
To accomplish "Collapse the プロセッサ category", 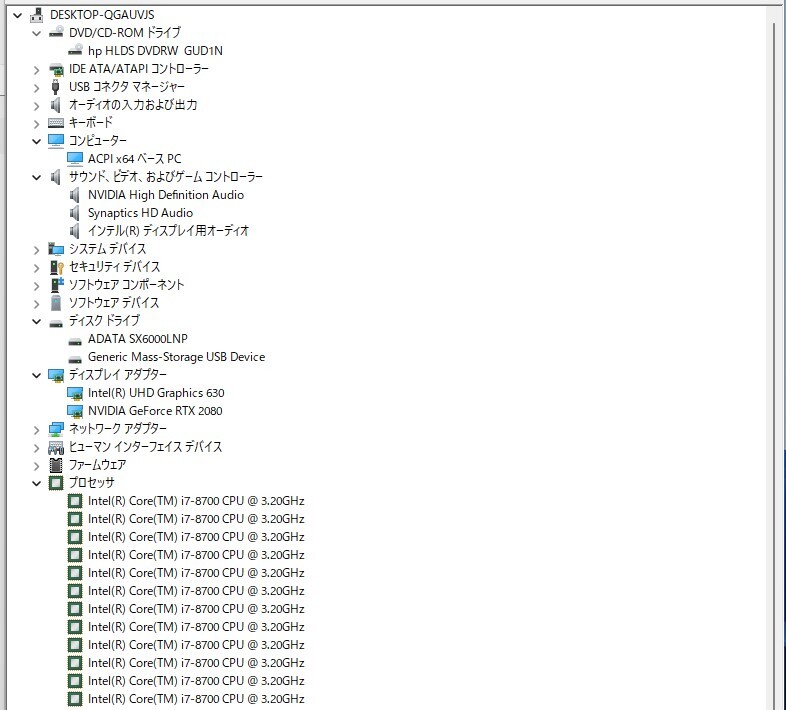I will pos(36,484).
